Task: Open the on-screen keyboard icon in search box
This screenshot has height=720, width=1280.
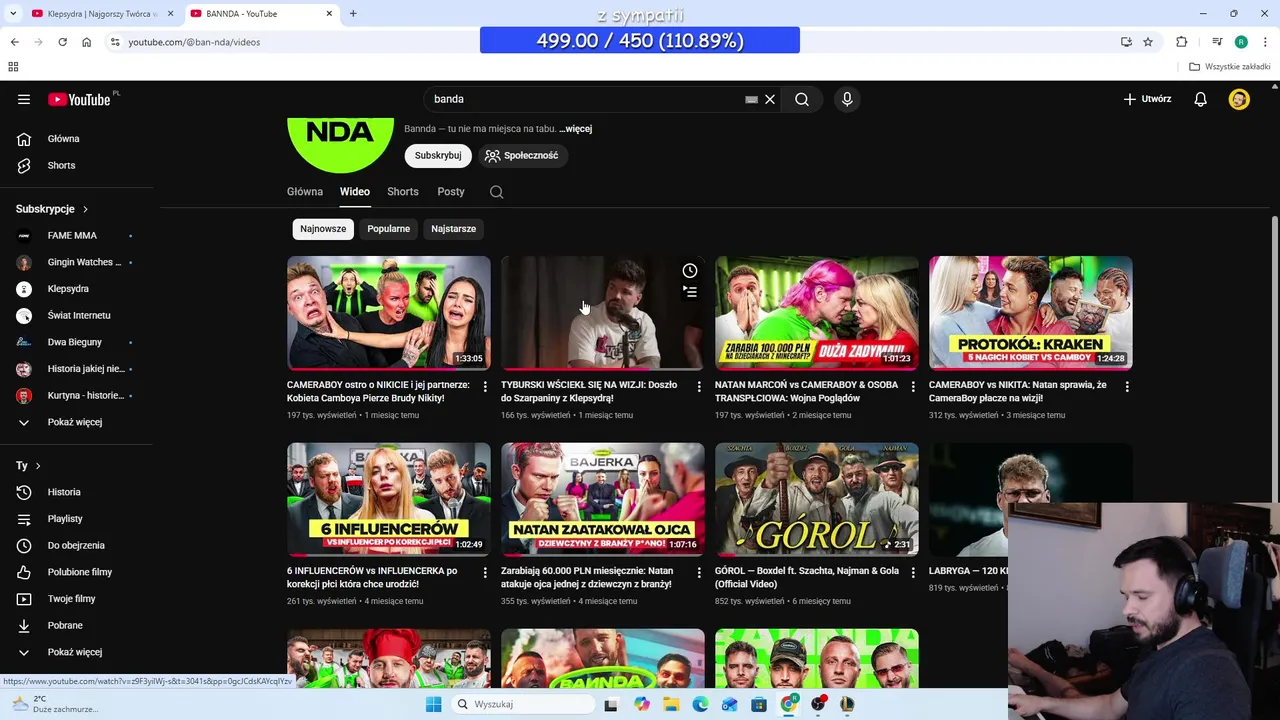Action: point(751,99)
